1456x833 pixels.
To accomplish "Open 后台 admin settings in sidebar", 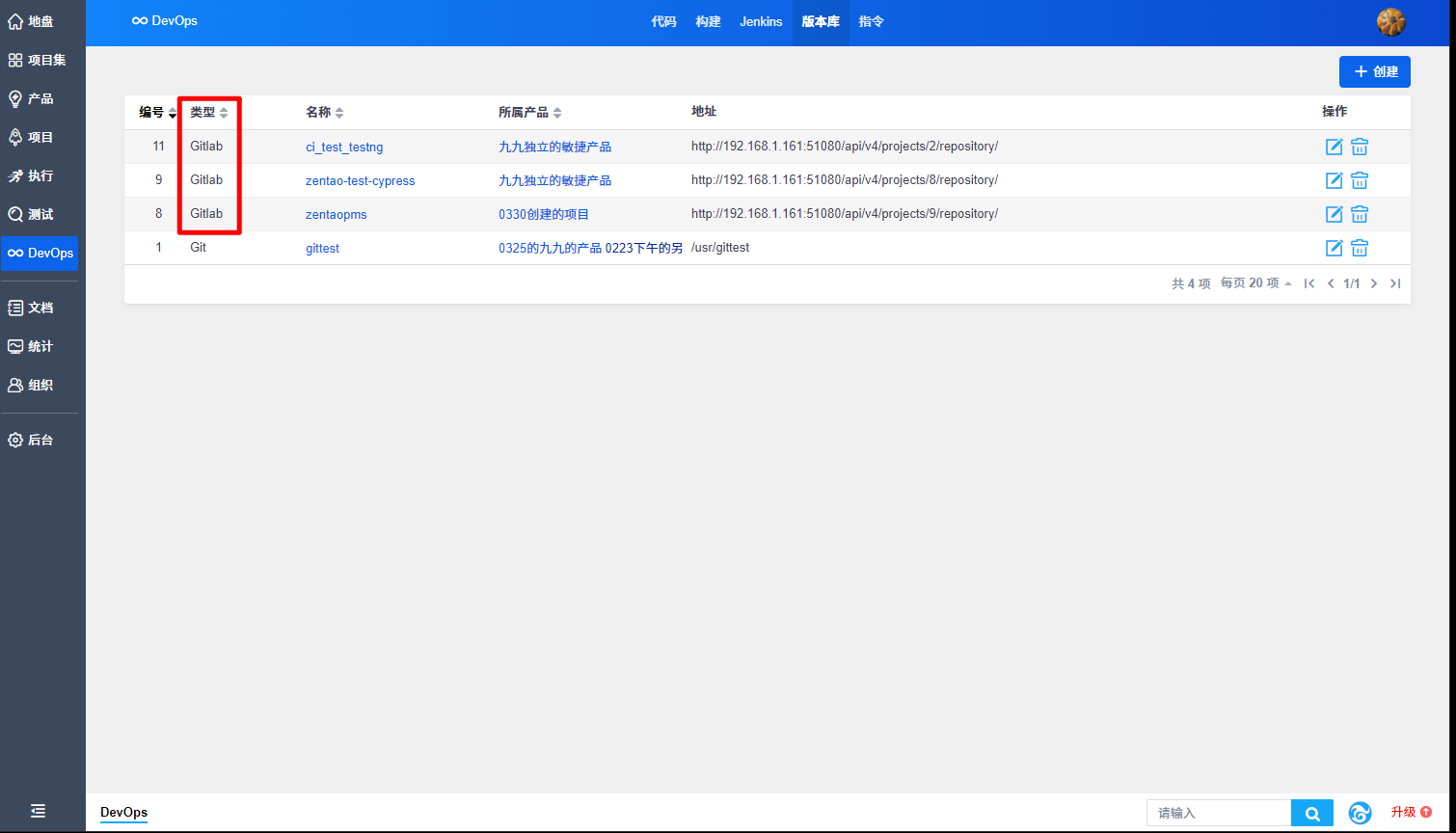I will click(x=40, y=440).
